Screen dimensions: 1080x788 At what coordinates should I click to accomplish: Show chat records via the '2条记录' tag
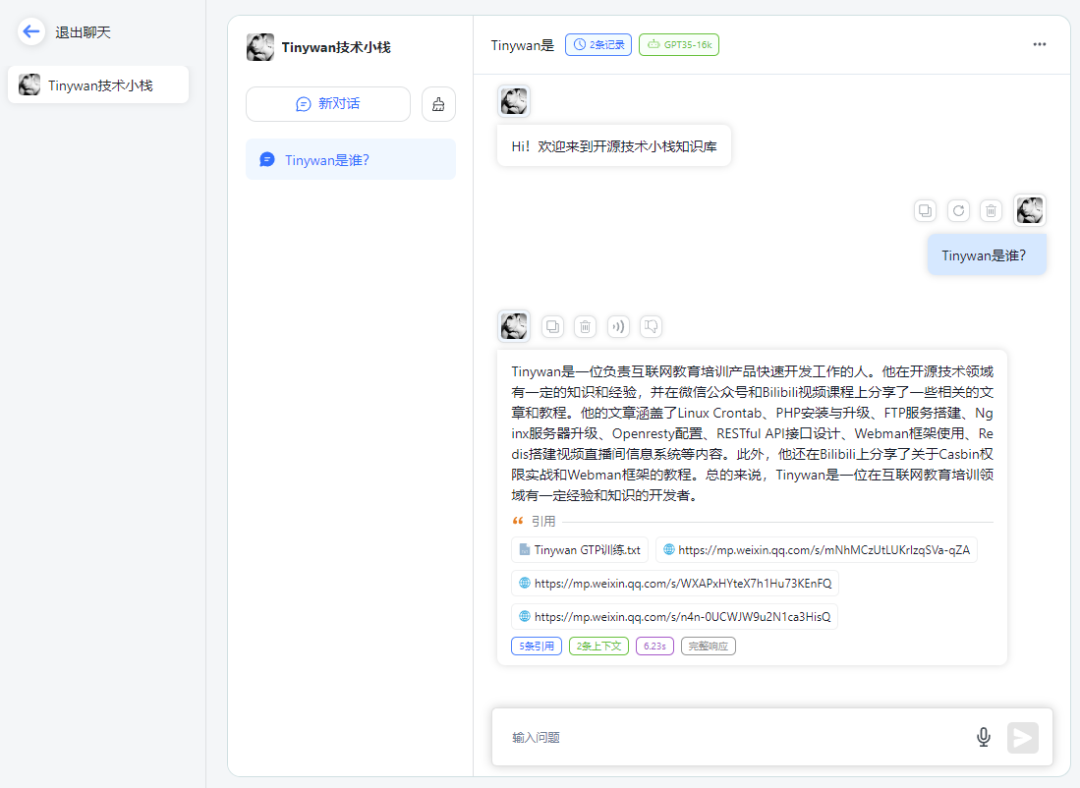(598, 44)
